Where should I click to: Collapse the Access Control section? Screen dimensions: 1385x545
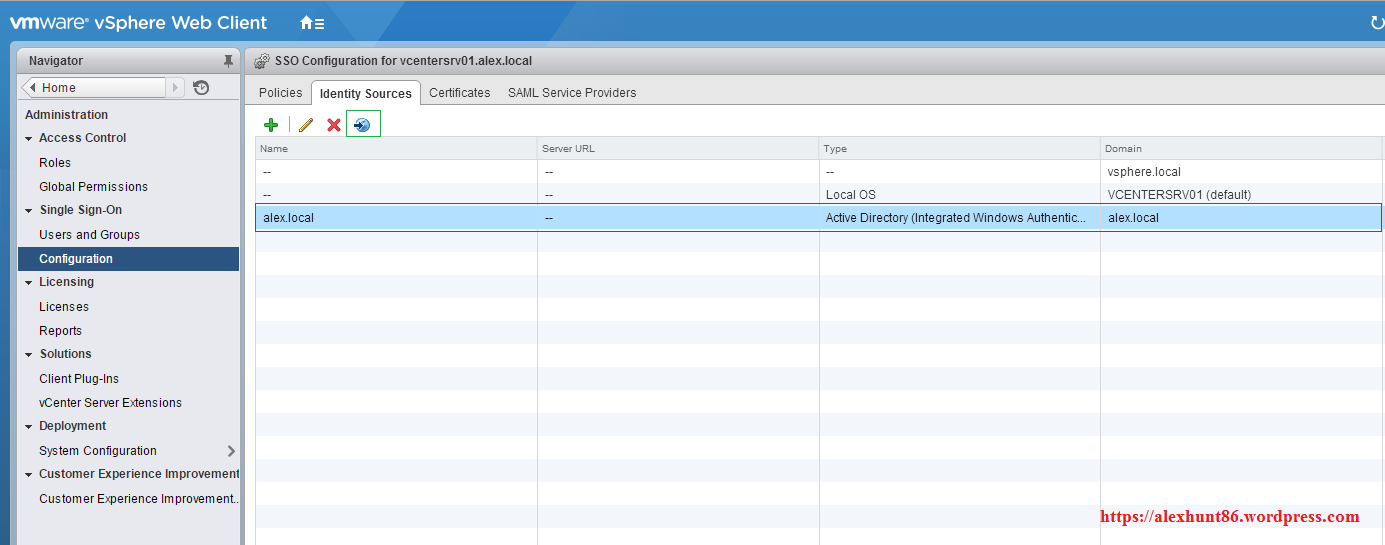tap(29, 139)
